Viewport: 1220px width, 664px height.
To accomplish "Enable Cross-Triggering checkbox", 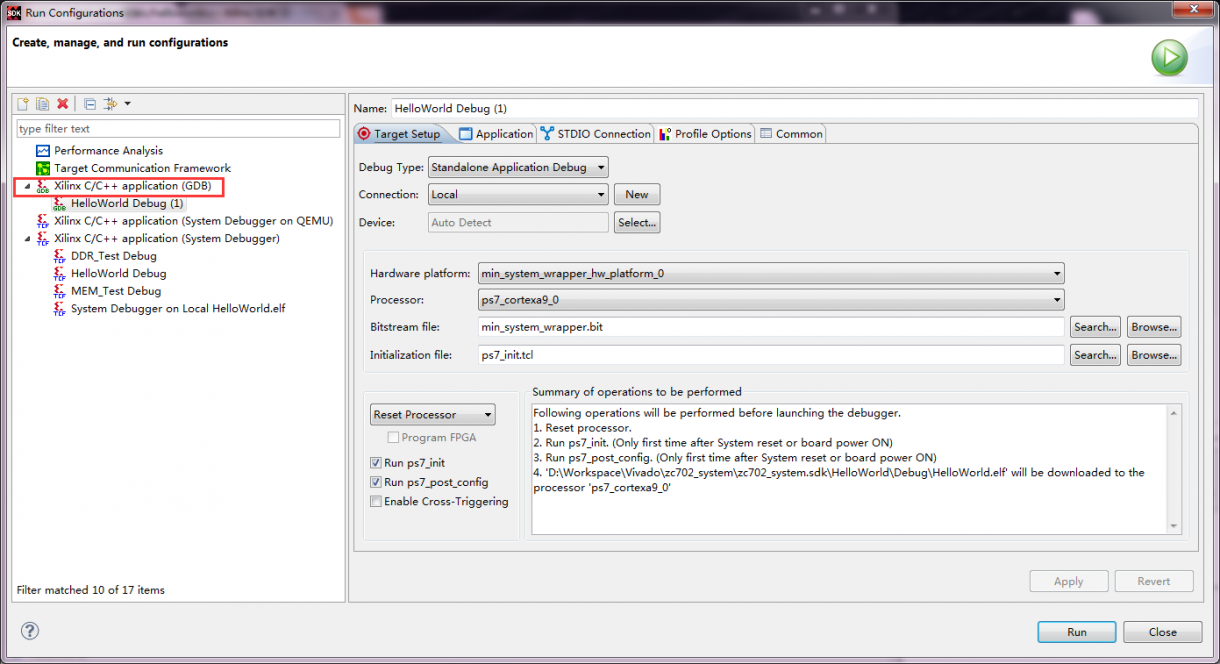I will (376, 502).
